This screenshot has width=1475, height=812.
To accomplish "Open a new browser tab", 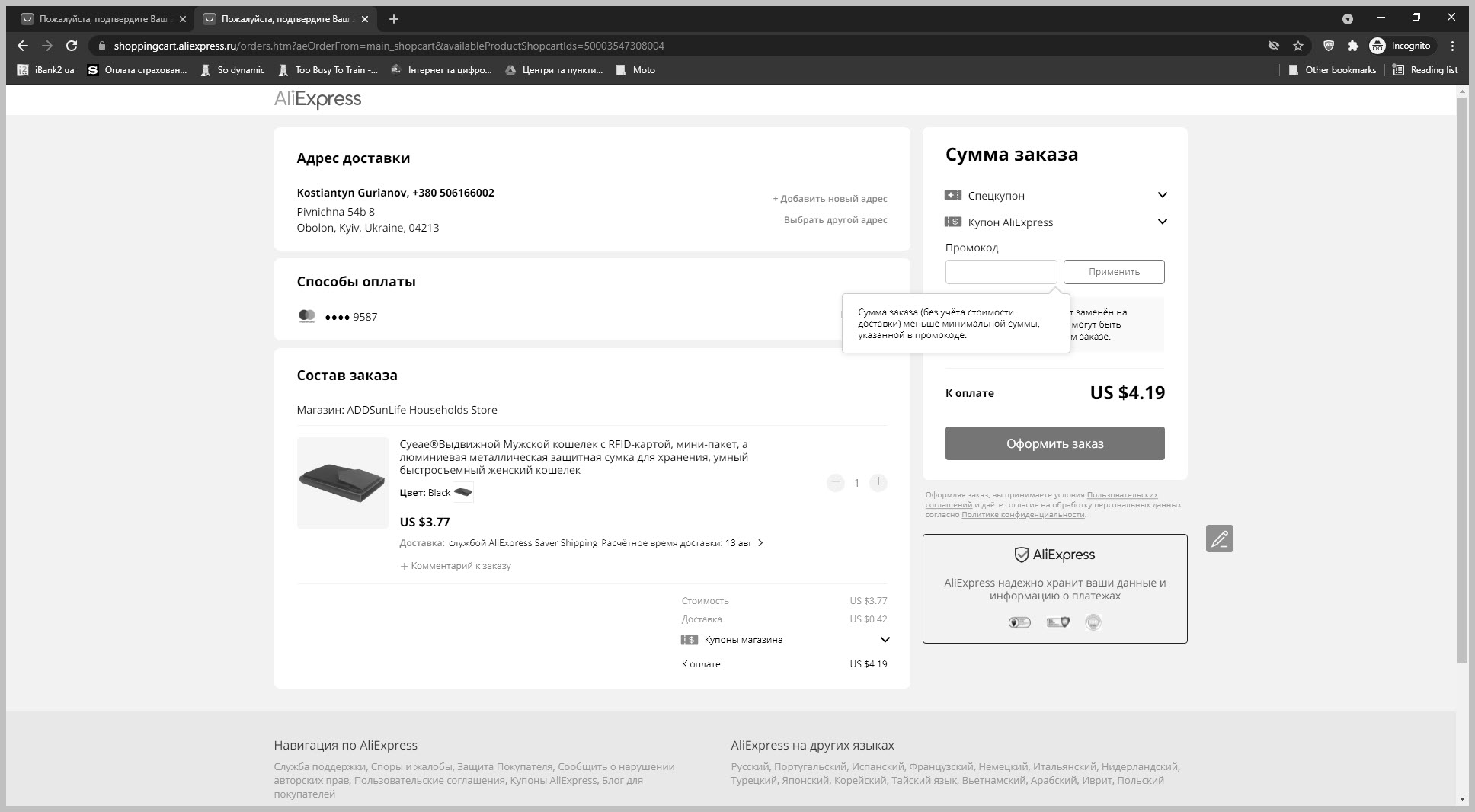I will pyautogui.click(x=393, y=19).
